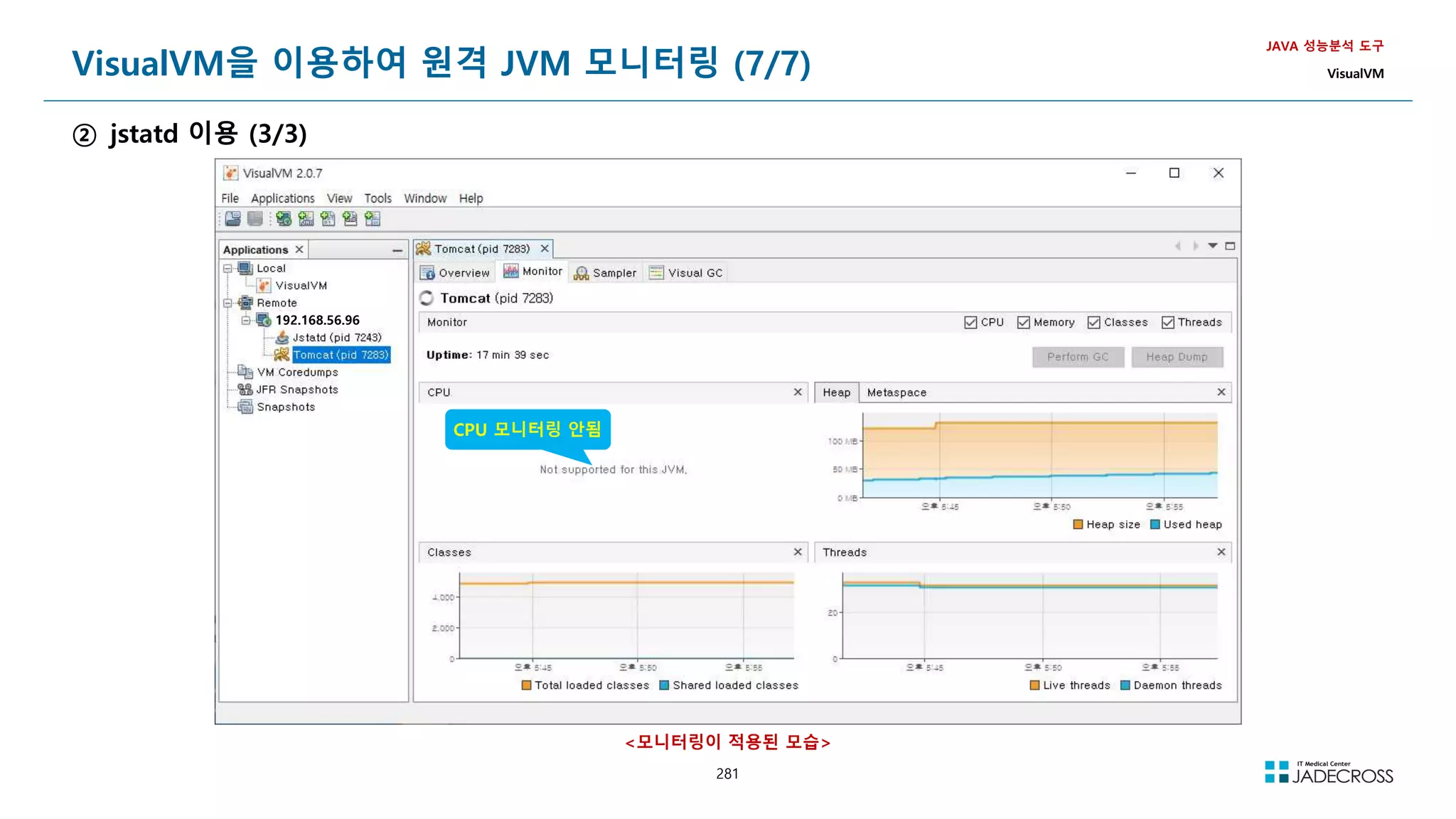Open the Tools menu
Viewport: 1456px width, 819px height.
point(378,198)
